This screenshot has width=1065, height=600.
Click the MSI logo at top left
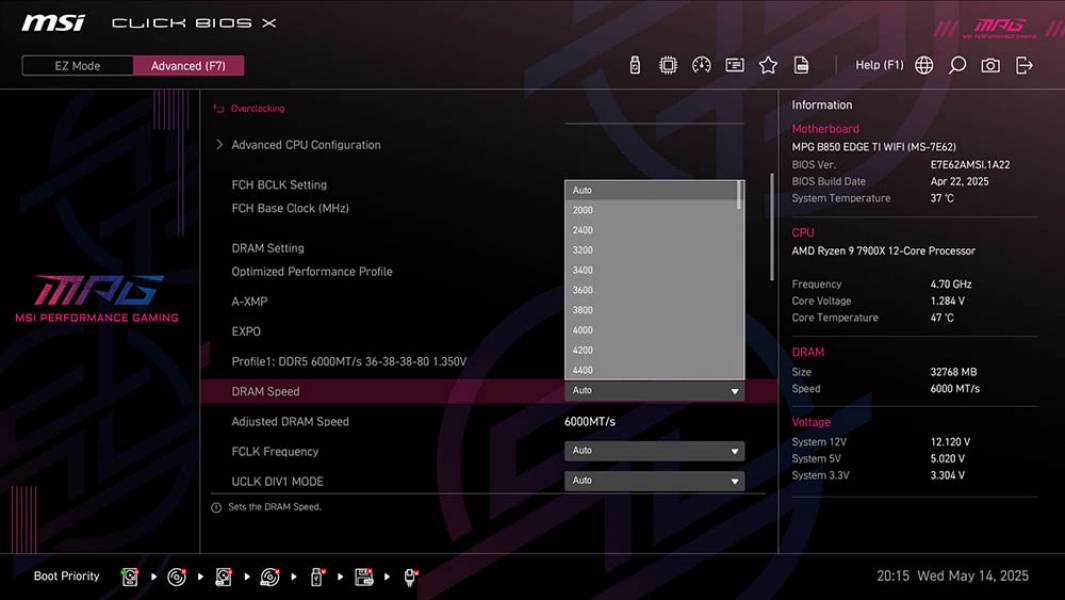(x=54, y=23)
